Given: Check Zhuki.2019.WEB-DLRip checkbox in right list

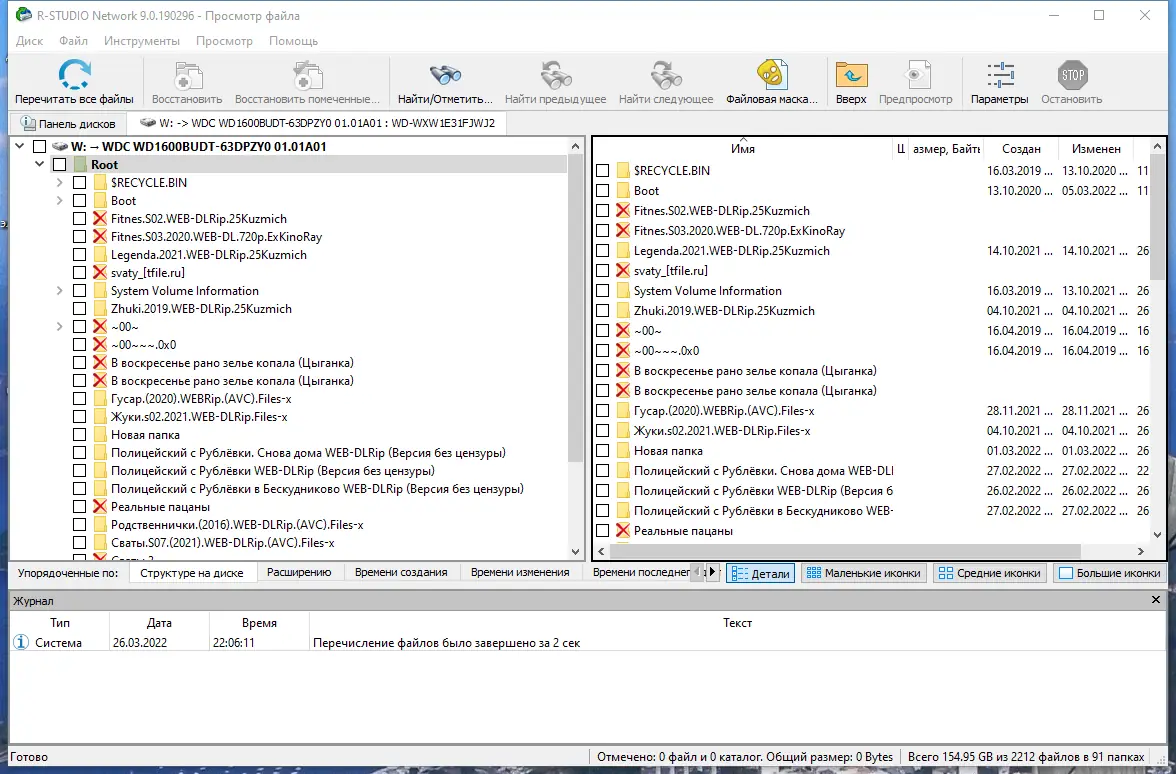Looking at the screenshot, I should click(x=602, y=310).
